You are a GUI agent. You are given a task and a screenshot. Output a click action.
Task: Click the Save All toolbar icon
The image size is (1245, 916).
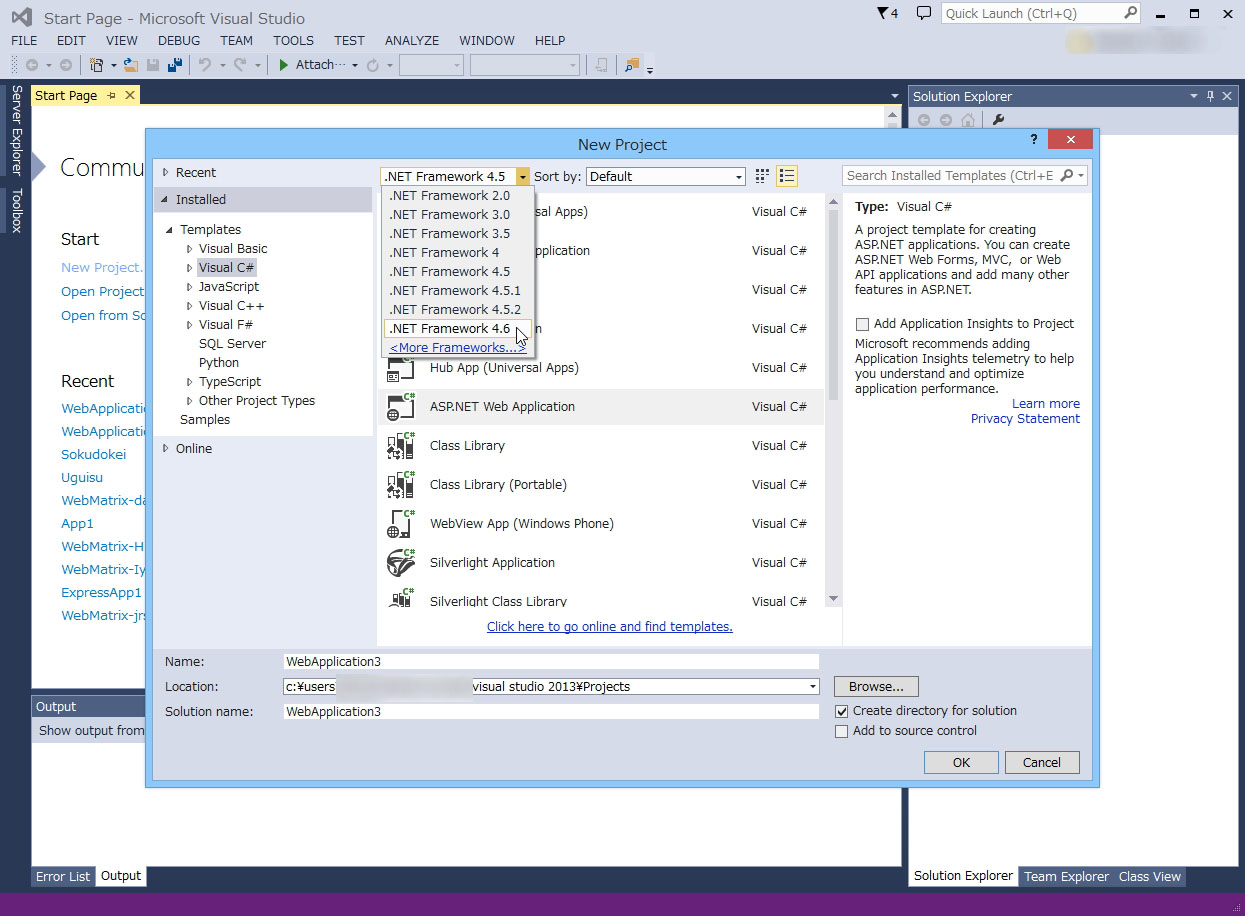[x=175, y=65]
